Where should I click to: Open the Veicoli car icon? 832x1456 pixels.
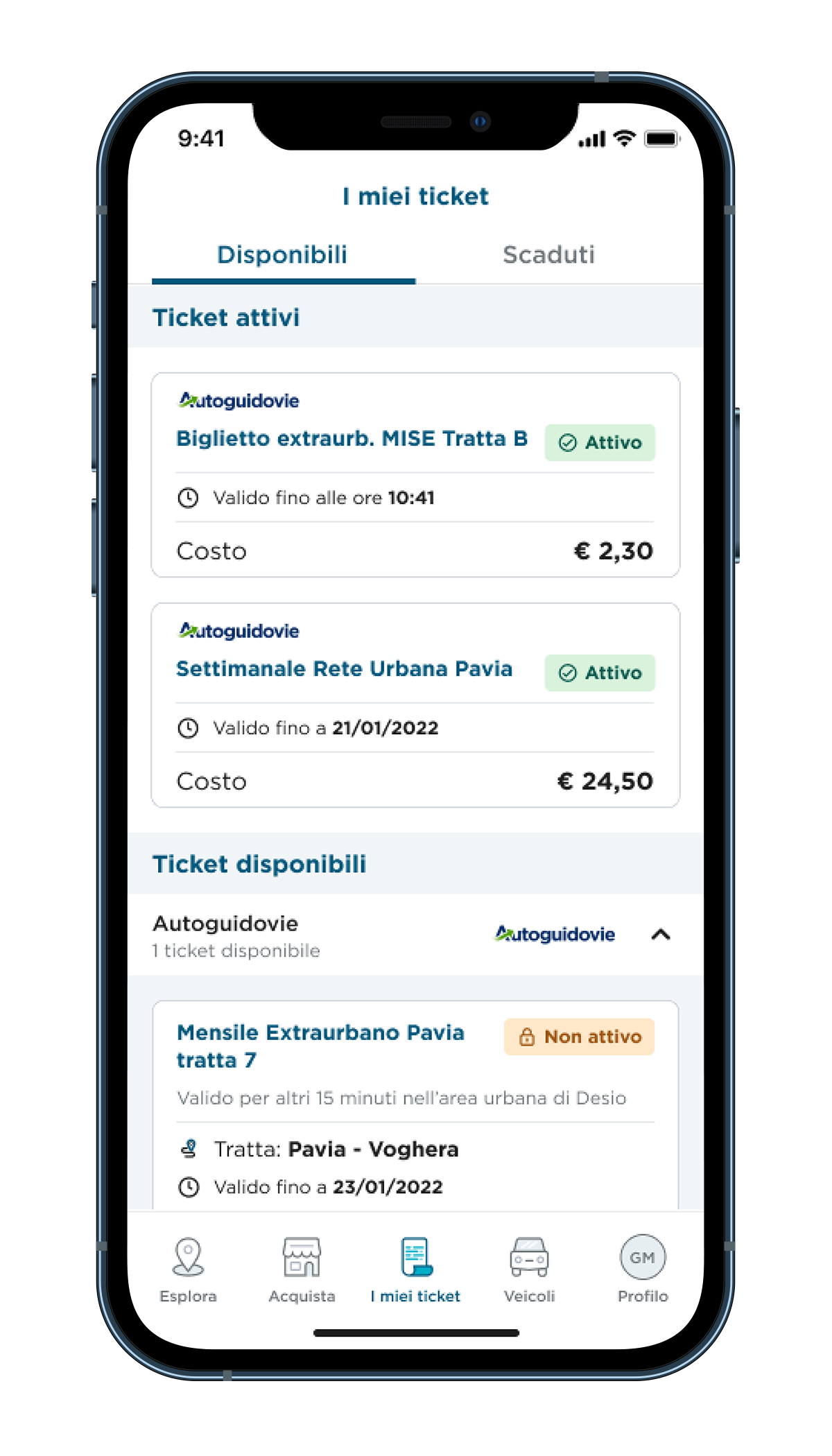(529, 1257)
